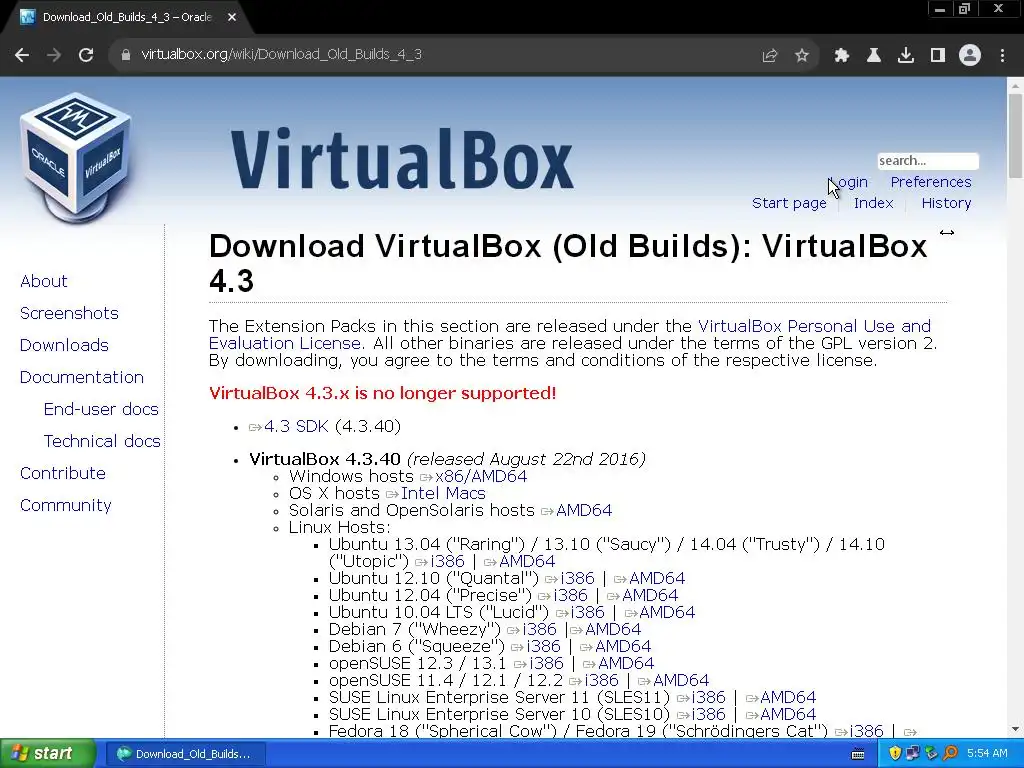Open Screenshots in the sidebar

[x=69, y=313]
